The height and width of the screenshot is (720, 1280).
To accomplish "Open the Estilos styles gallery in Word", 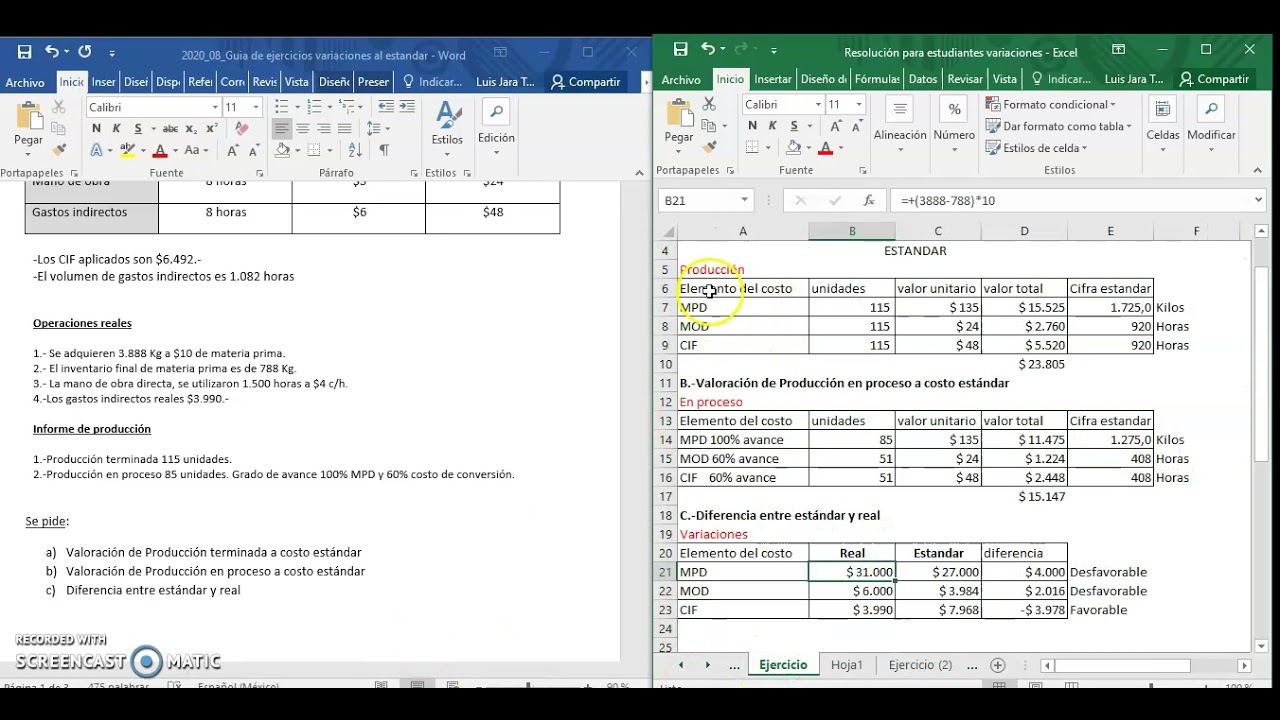I will pos(447,128).
